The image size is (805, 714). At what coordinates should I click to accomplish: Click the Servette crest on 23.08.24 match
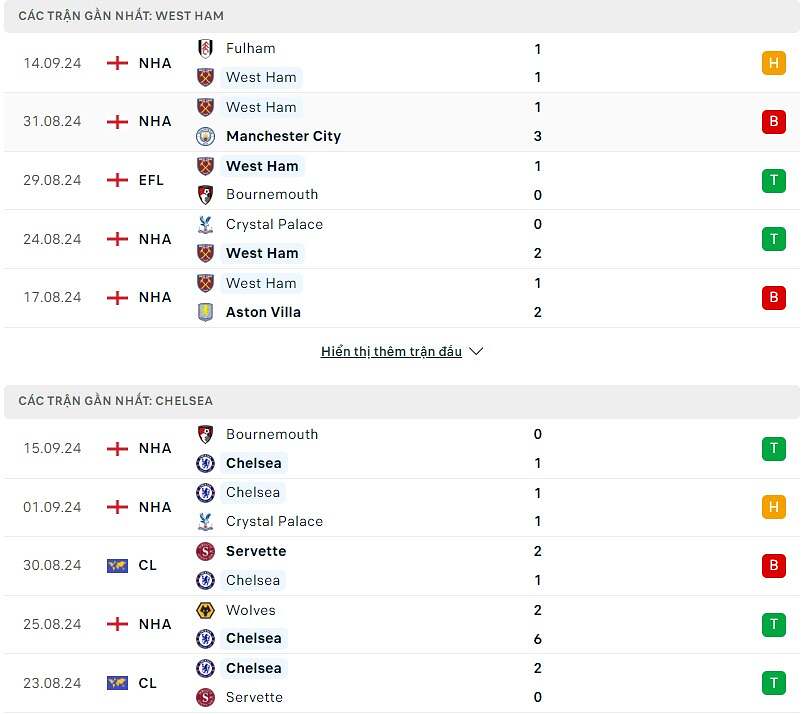coord(205,697)
